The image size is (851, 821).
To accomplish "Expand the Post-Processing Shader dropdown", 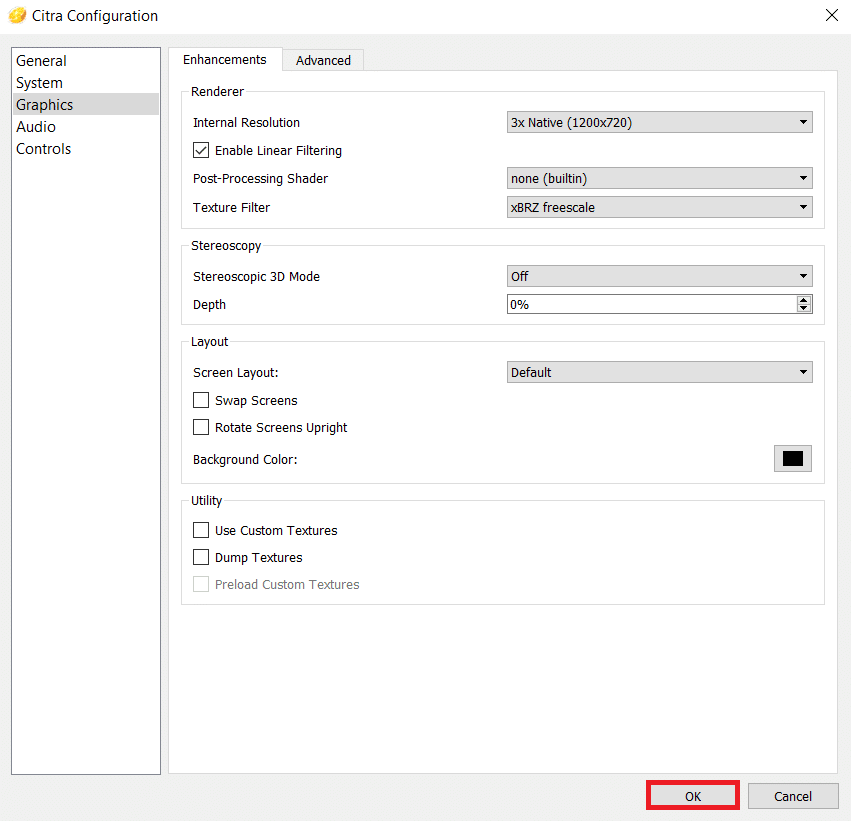I will [x=659, y=179].
